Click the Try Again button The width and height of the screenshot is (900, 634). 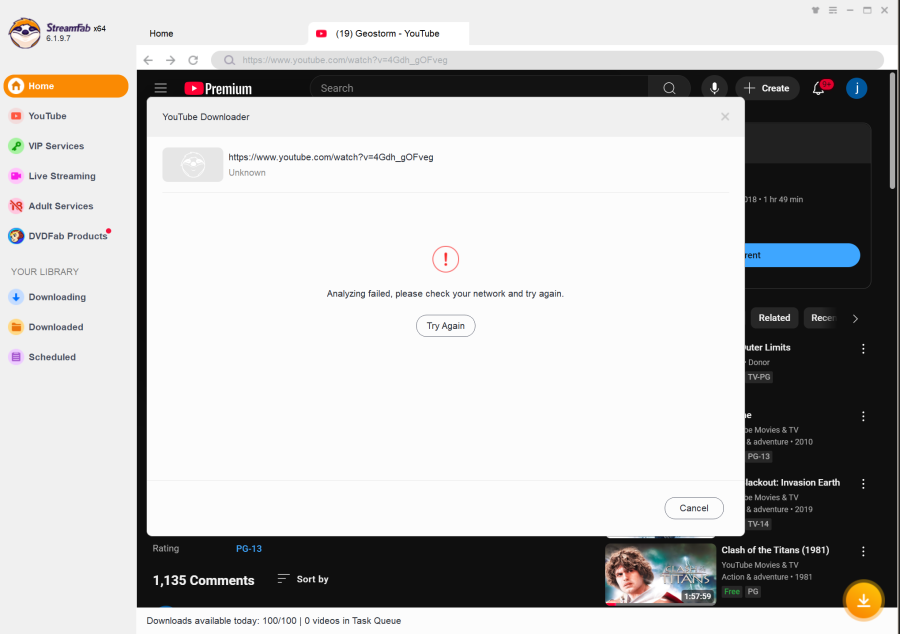click(x=445, y=326)
